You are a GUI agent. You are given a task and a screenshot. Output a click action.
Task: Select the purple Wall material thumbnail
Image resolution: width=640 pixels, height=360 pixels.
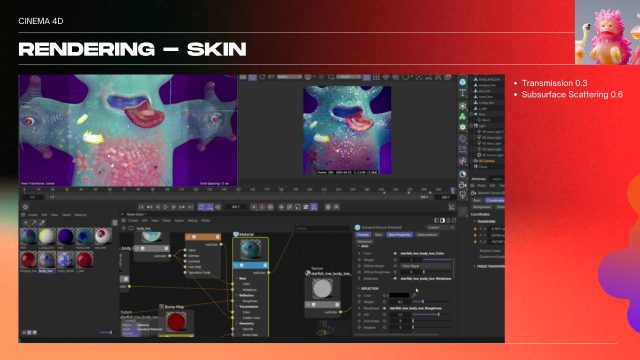point(65,237)
